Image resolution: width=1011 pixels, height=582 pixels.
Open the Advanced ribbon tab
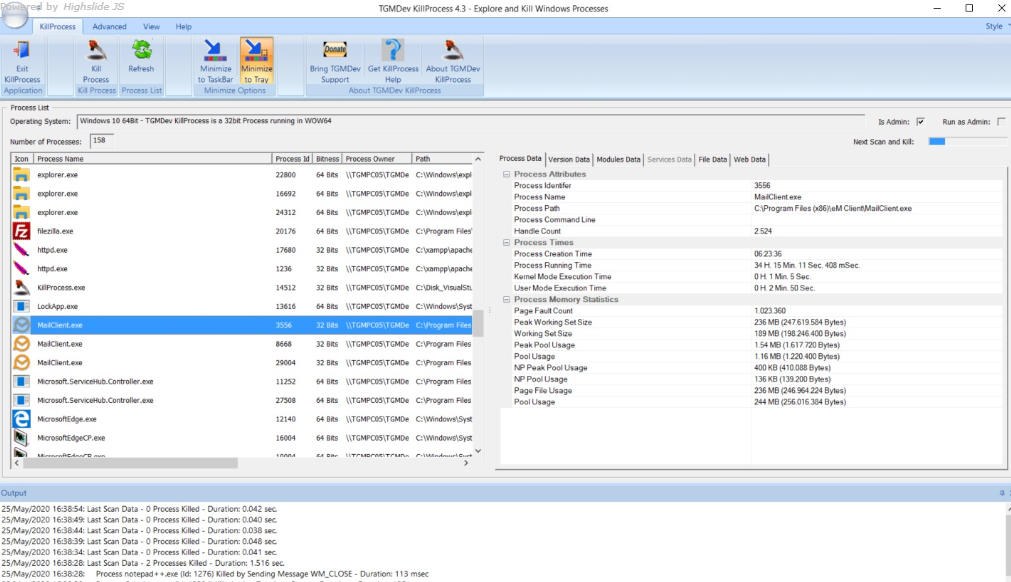pyautogui.click(x=109, y=26)
